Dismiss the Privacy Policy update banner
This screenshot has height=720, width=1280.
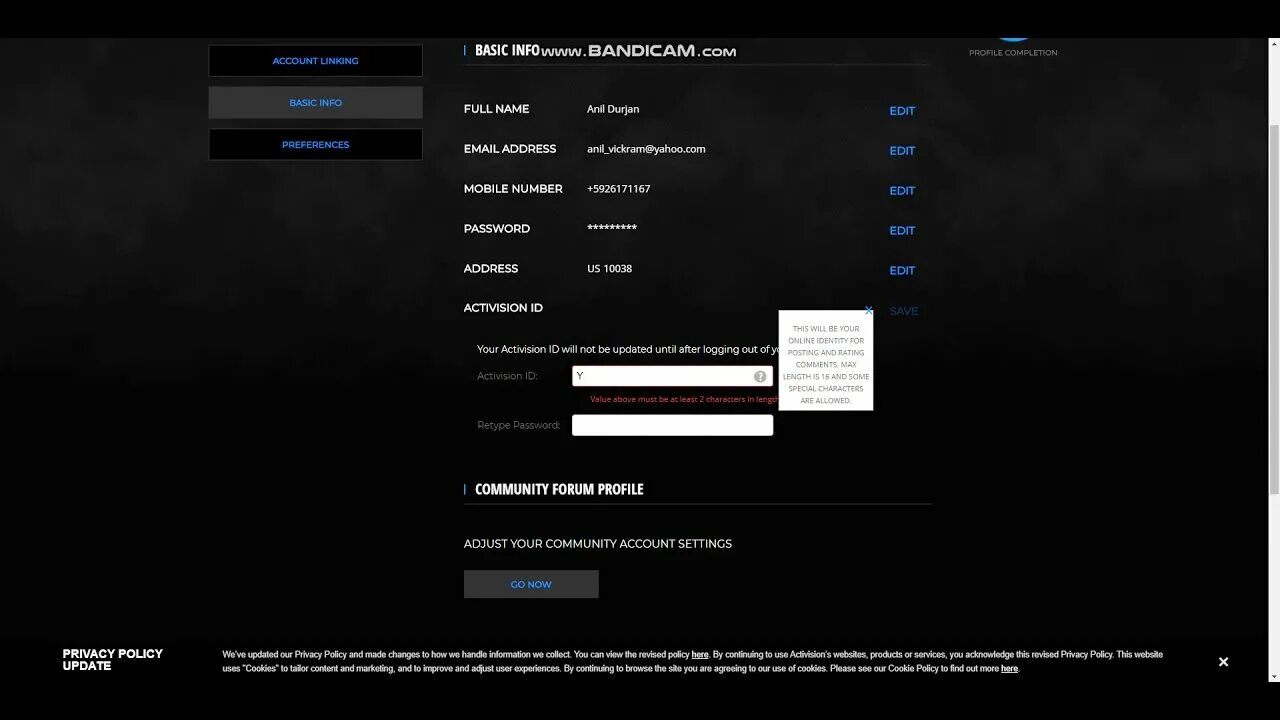click(x=1223, y=662)
